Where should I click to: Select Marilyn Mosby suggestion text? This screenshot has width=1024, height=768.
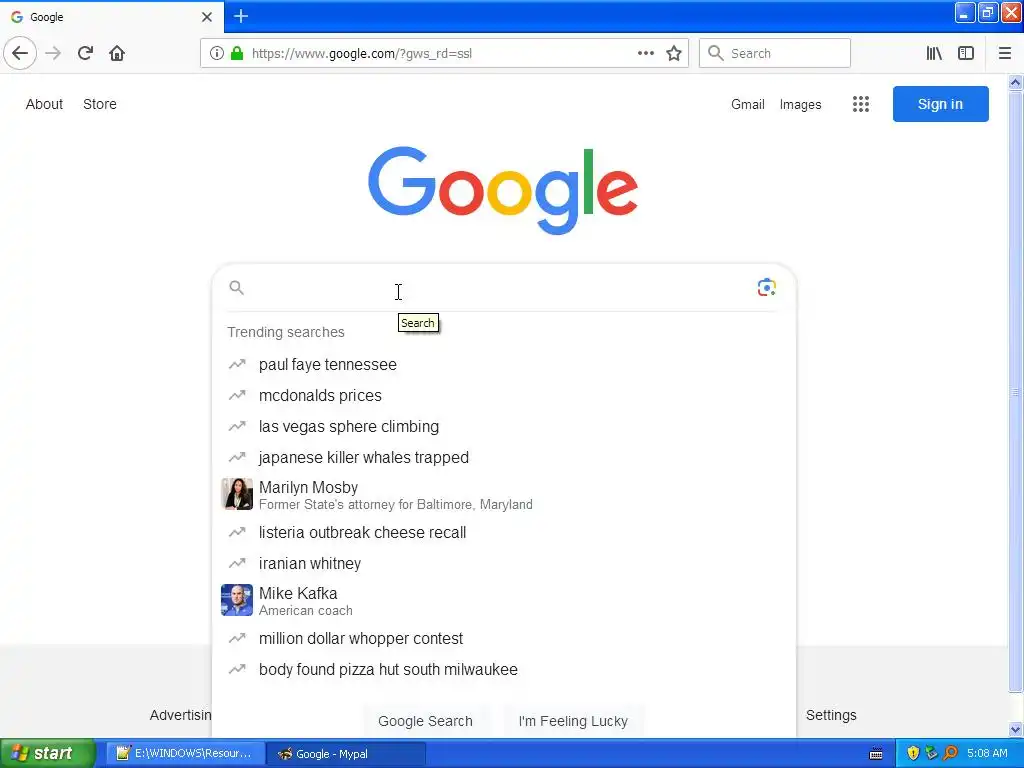[308, 487]
